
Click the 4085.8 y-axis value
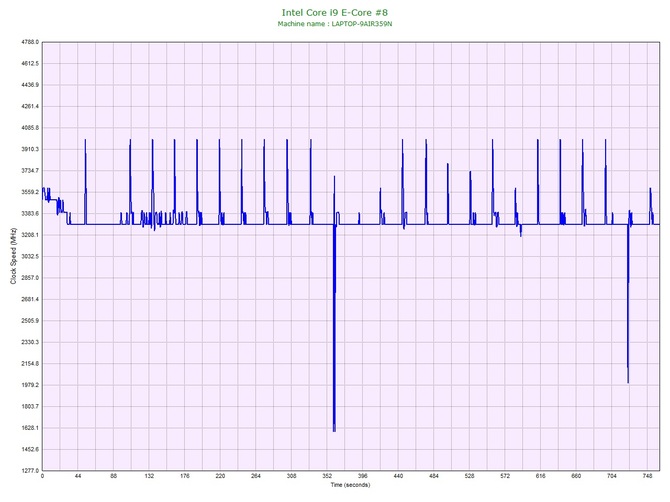coord(30,128)
